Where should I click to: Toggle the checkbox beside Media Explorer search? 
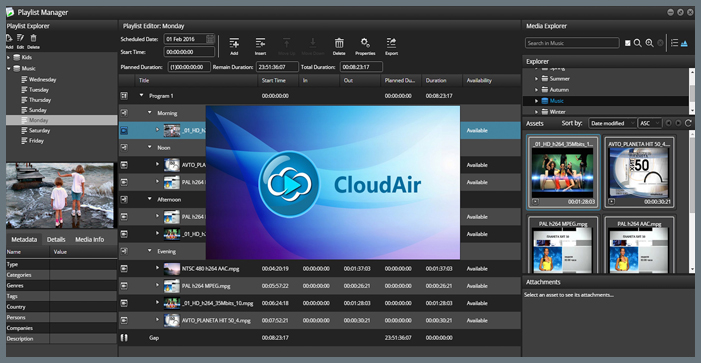(628, 43)
